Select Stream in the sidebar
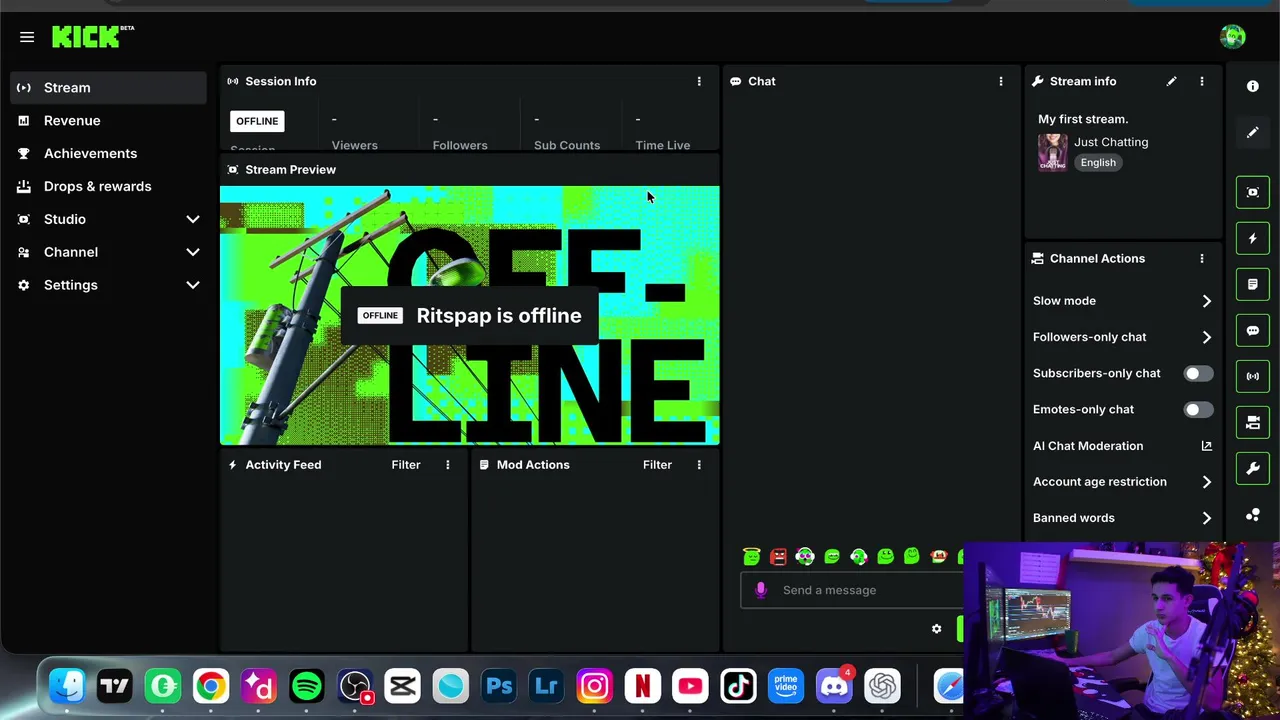 (x=108, y=87)
